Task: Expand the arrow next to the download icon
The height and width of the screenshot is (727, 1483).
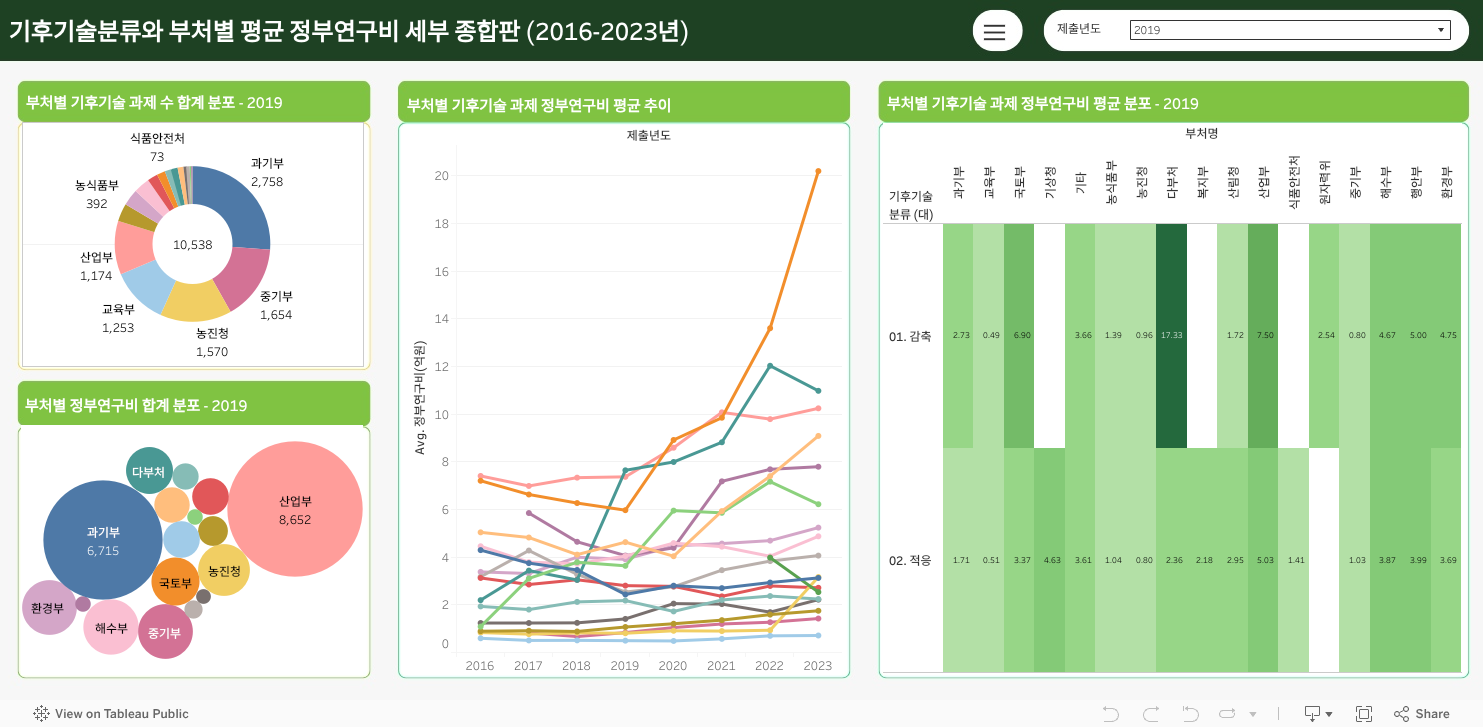Action: click(1331, 713)
